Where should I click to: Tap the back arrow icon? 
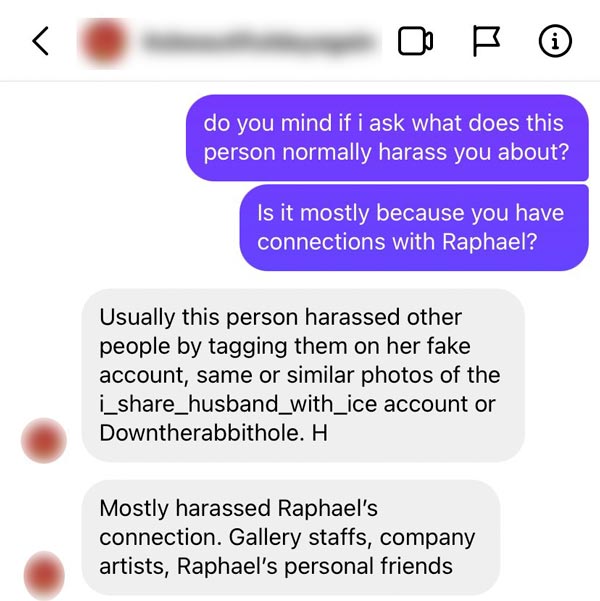click(x=41, y=41)
